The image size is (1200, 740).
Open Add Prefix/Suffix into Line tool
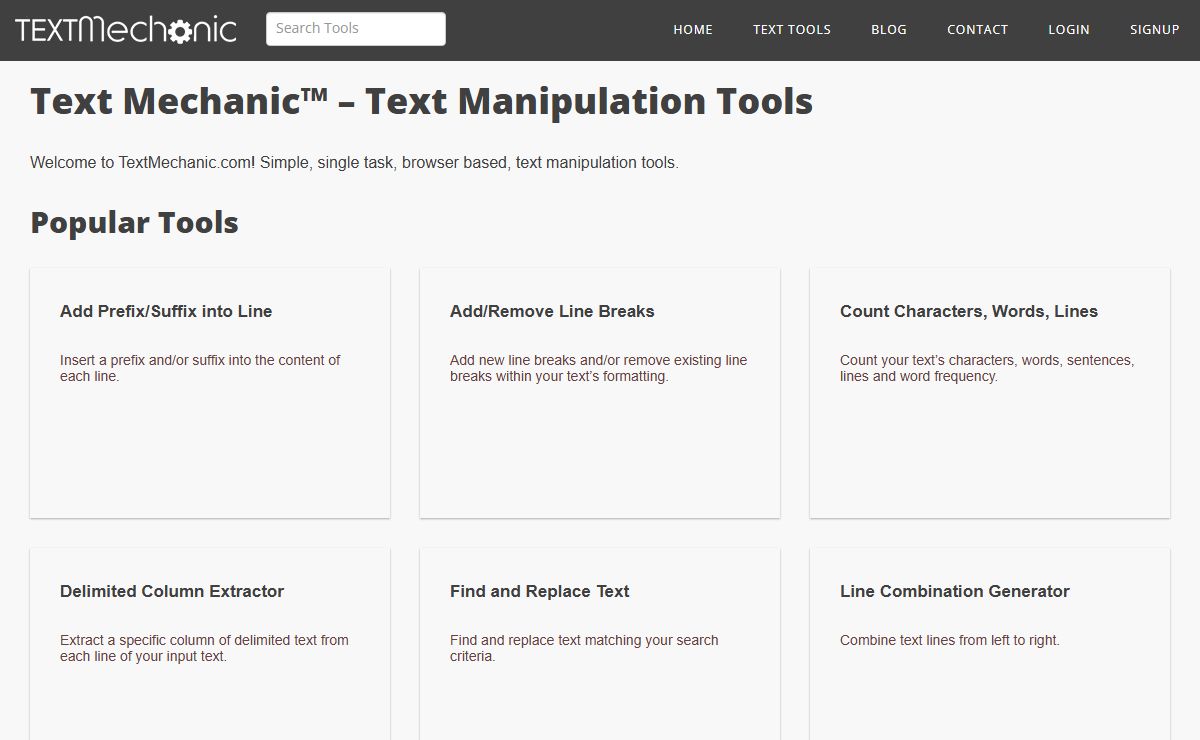[x=166, y=311]
